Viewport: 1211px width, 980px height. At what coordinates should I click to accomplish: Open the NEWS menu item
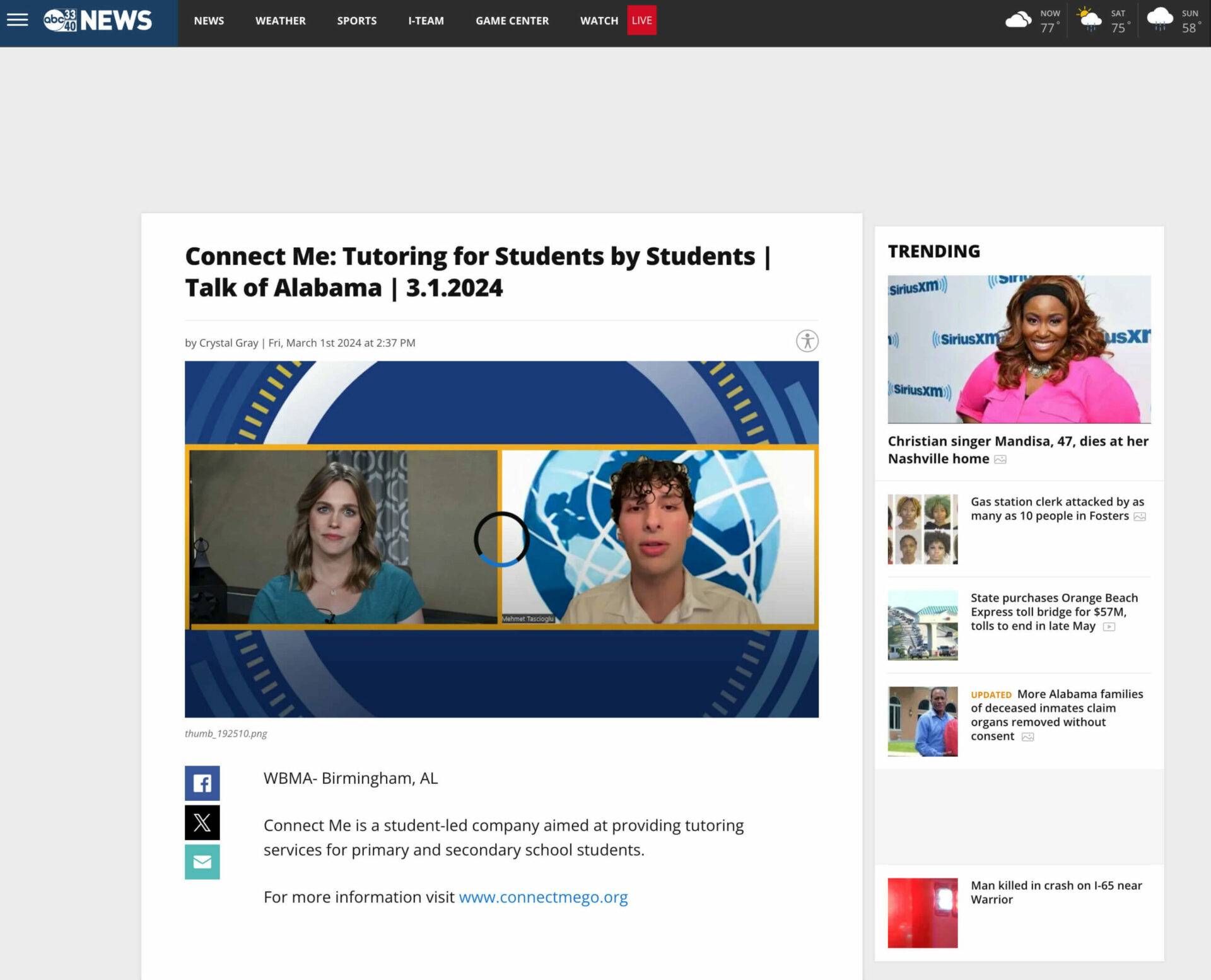pos(209,20)
